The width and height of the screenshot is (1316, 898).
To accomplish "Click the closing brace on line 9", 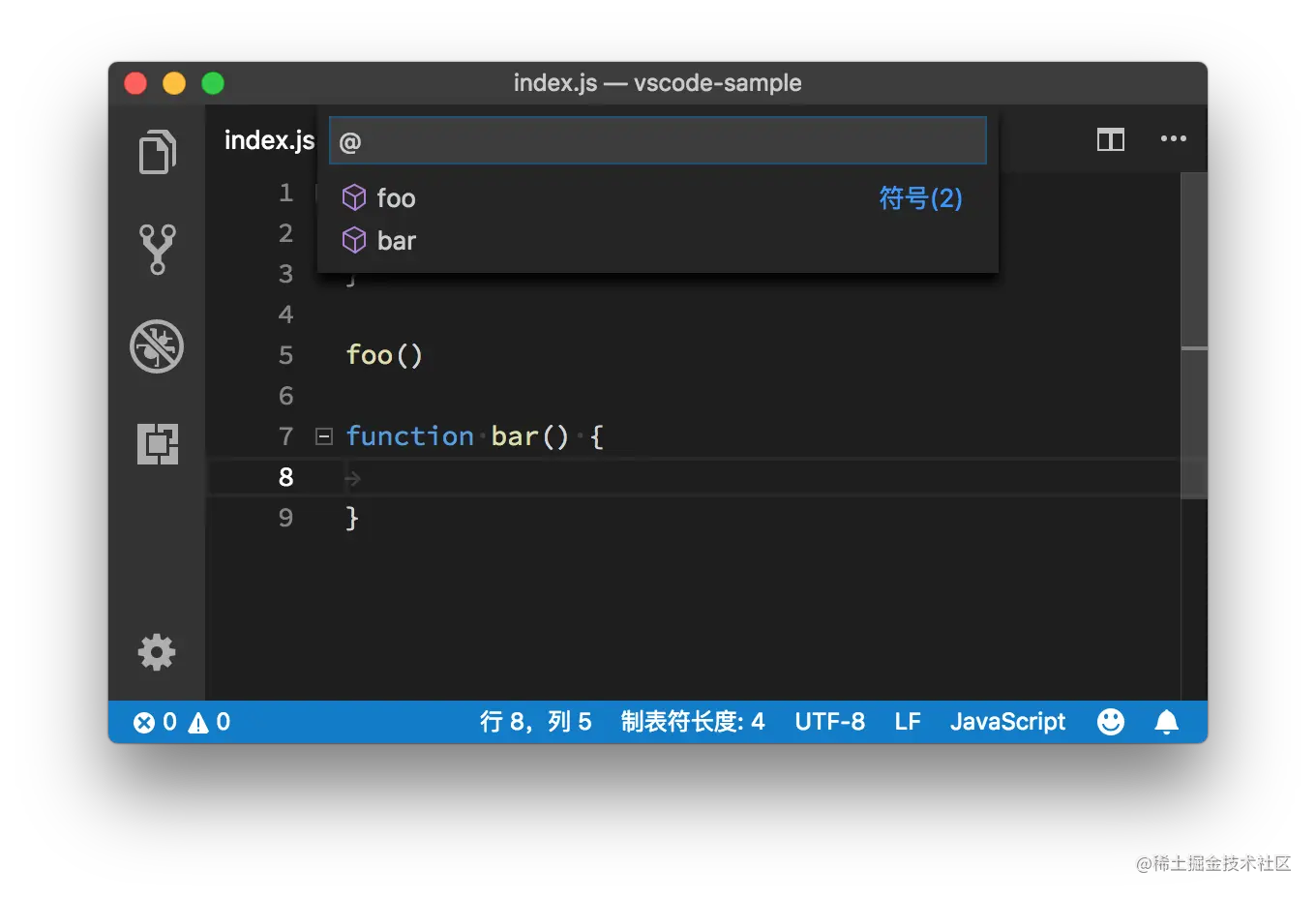I will (352, 518).
